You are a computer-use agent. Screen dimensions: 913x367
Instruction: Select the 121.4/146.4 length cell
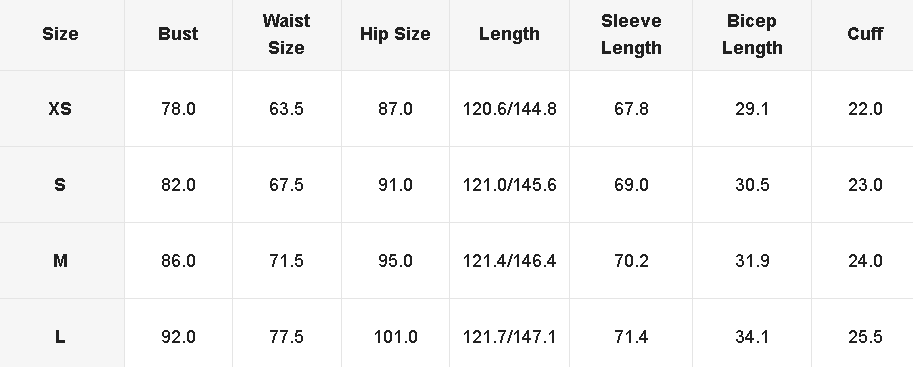[509, 260]
